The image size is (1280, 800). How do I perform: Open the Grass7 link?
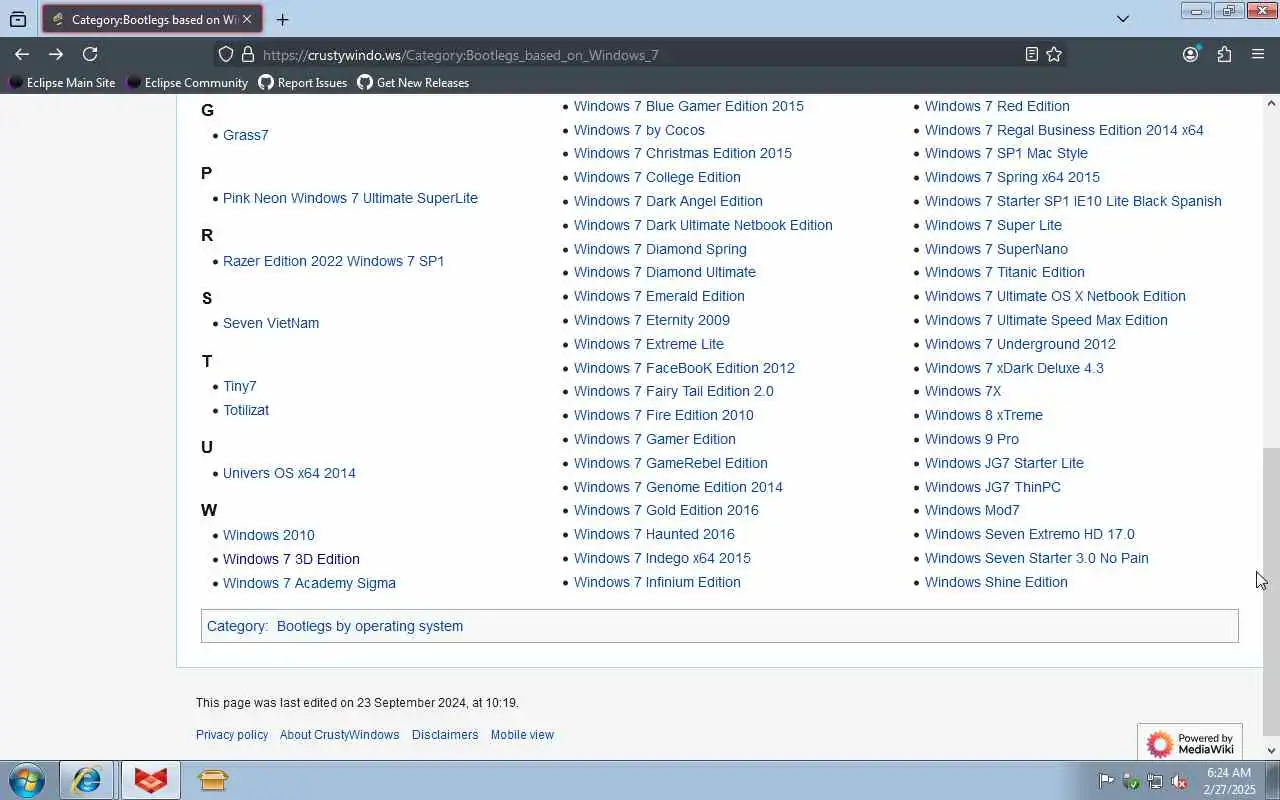[x=246, y=135]
